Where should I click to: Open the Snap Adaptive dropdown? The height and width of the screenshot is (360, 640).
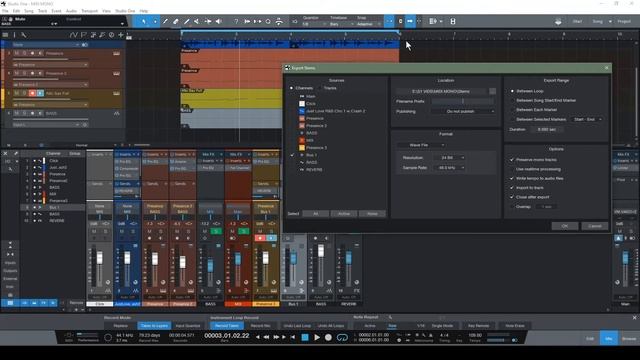point(368,24)
